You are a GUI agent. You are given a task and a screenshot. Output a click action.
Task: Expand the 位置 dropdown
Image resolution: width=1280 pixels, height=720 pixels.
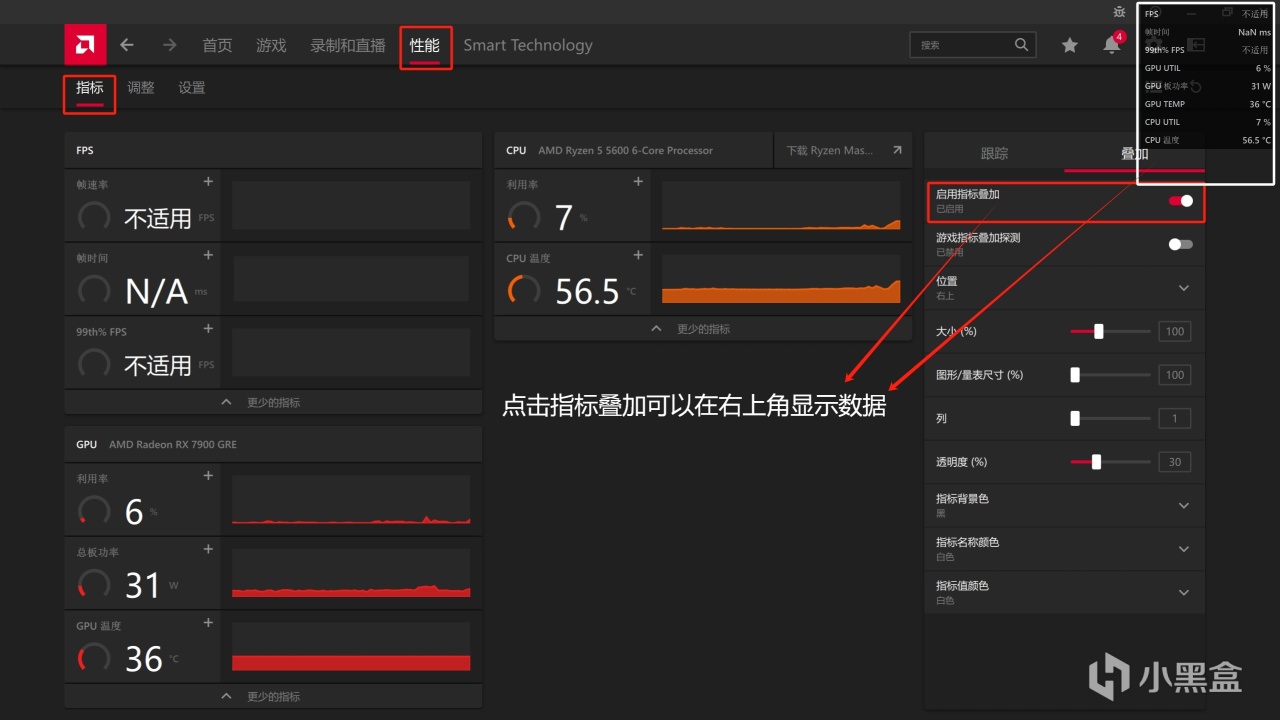1184,288
